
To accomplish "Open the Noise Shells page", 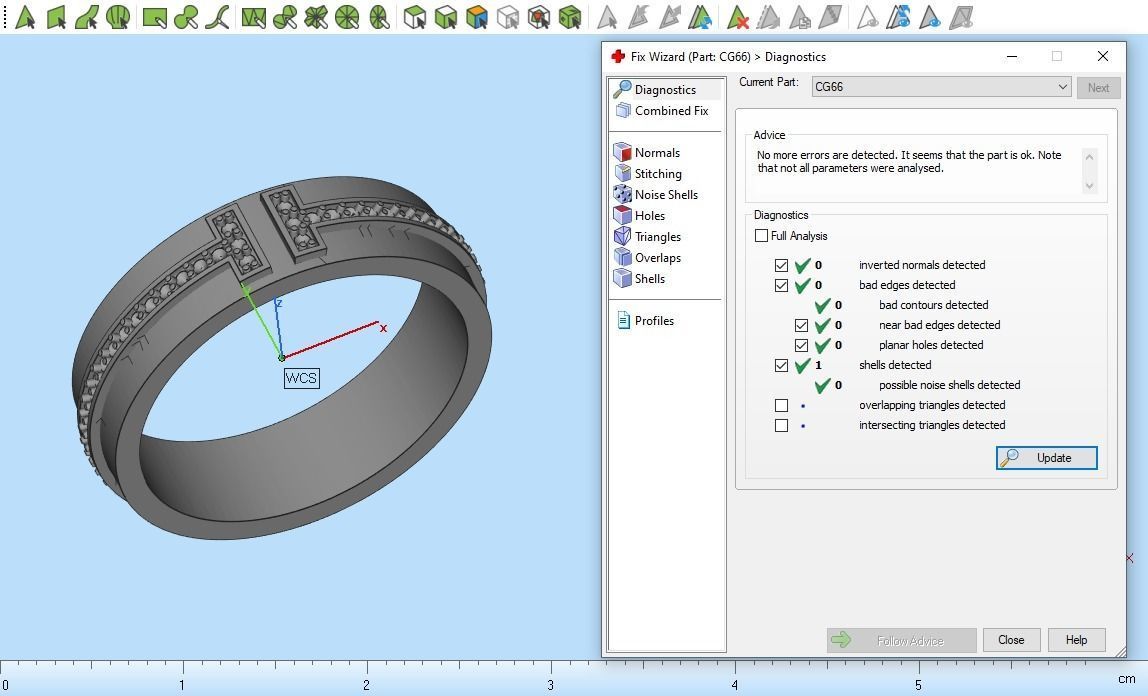I will coord(656,195).
